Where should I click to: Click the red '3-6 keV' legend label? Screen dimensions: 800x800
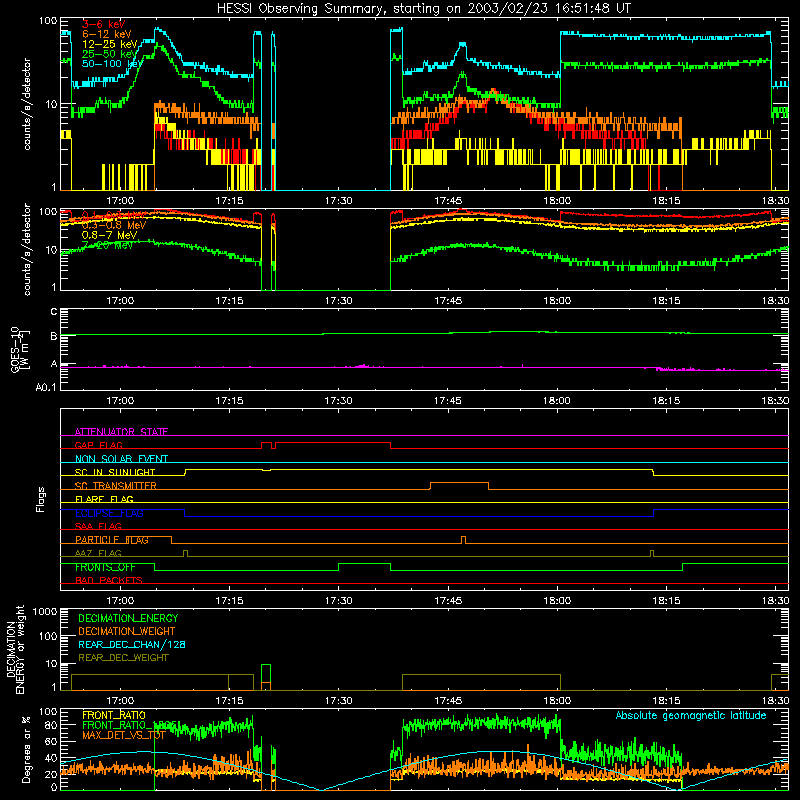(x=103, y=24)
